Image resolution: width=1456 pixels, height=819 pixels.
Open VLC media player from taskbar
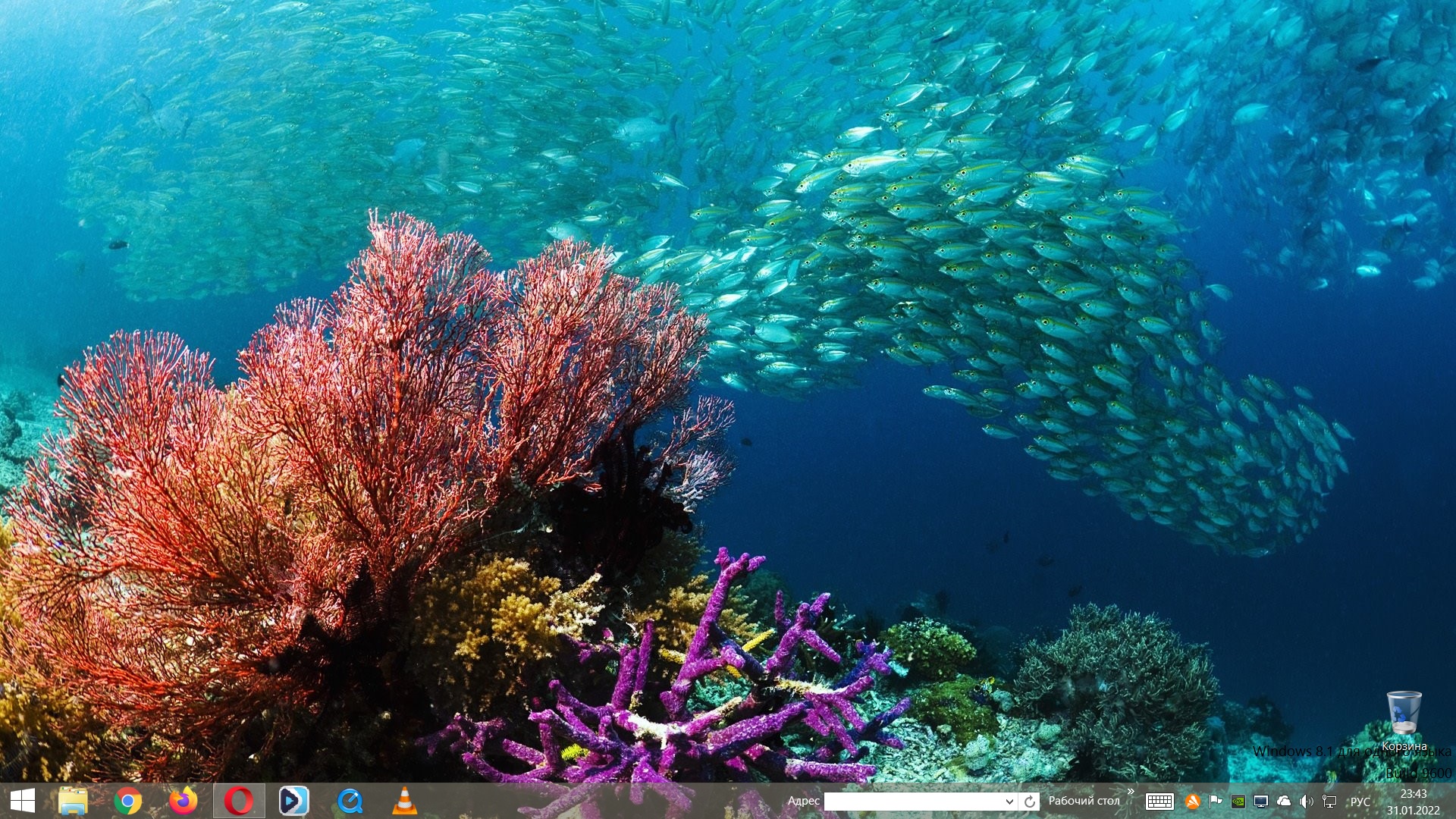(404, 801)
